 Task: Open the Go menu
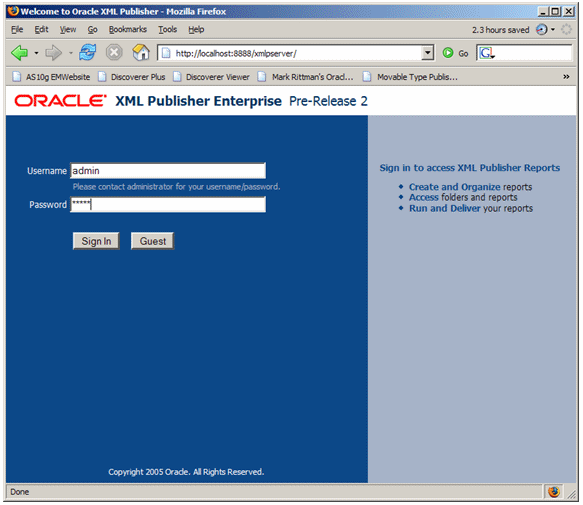[93, 29]
